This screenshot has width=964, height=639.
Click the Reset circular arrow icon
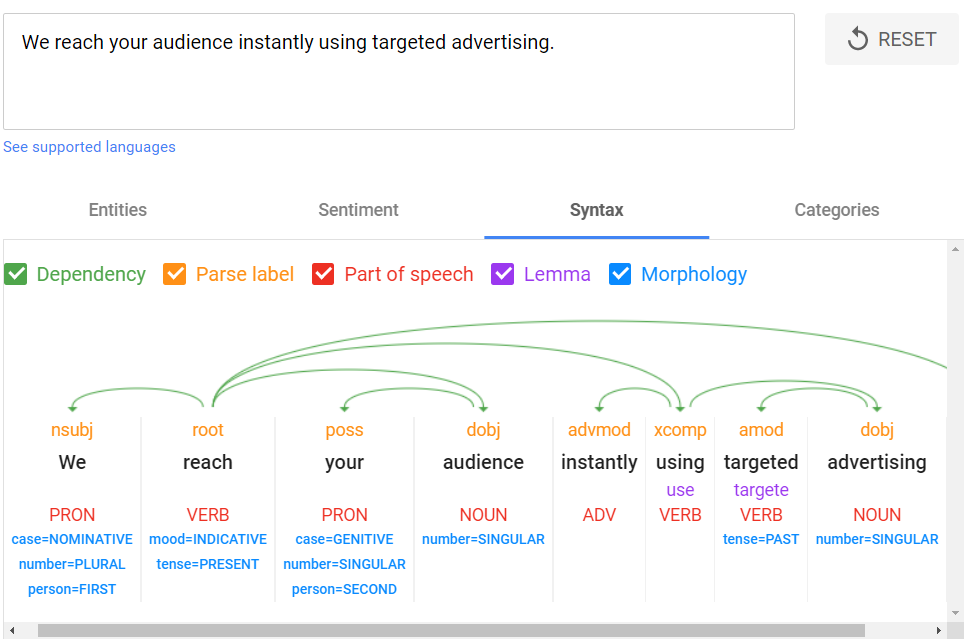point(857,39)
